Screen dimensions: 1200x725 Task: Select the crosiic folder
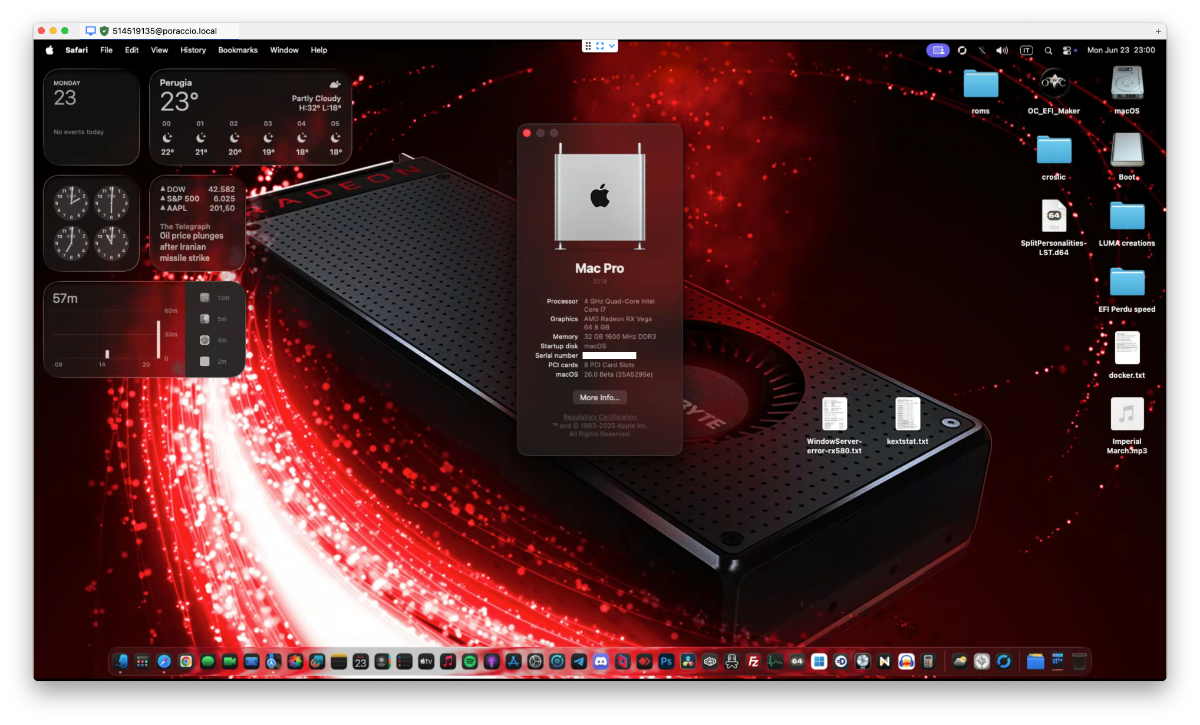click(x=1054, y=157)
